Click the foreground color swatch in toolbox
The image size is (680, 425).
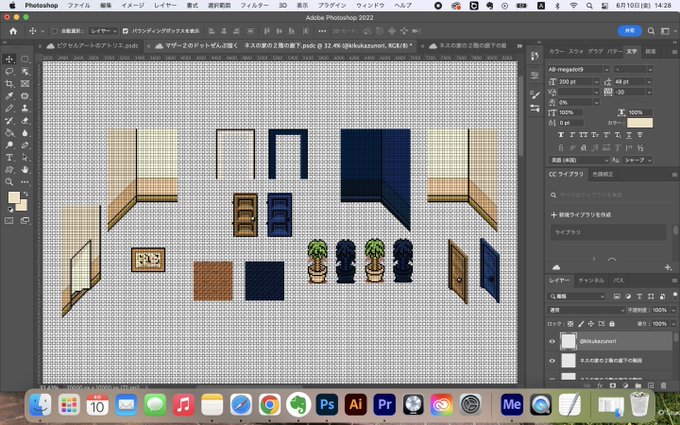pos(13,198)
